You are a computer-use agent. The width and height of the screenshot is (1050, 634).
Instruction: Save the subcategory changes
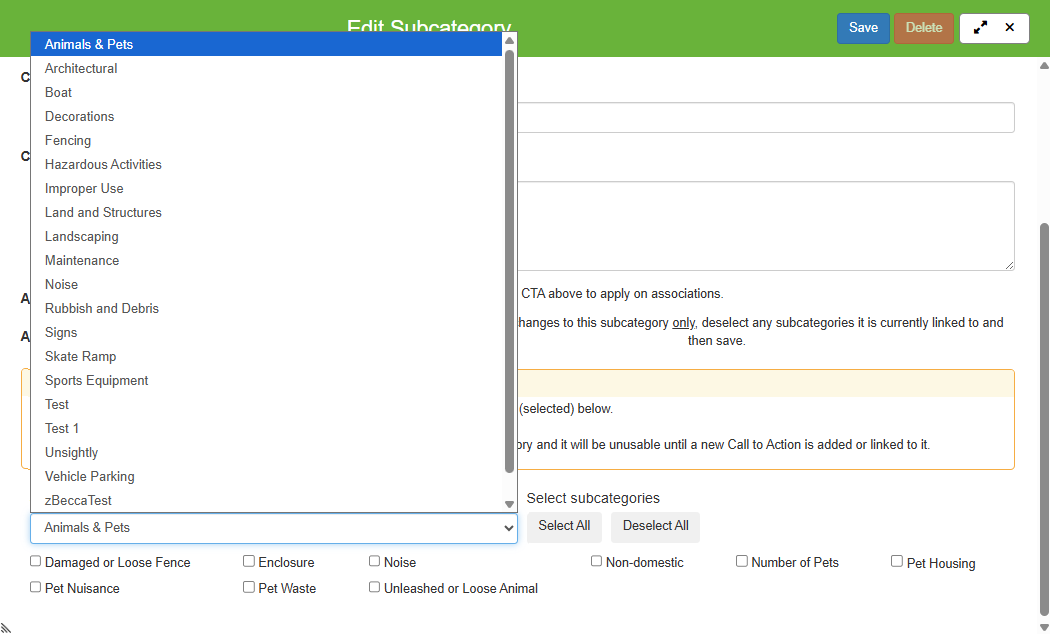[862, 28]
